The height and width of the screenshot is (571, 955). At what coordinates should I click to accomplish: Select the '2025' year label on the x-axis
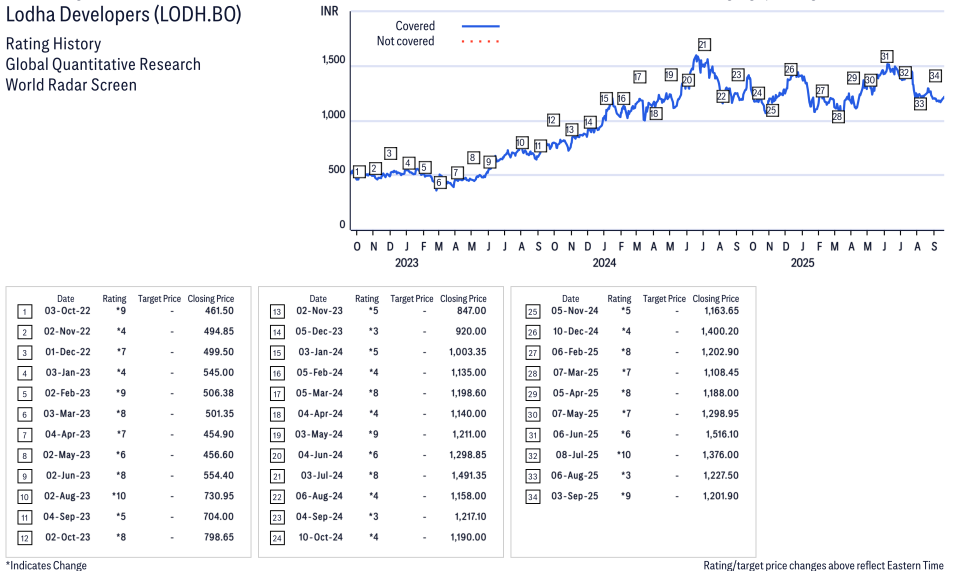pos(802,262)
